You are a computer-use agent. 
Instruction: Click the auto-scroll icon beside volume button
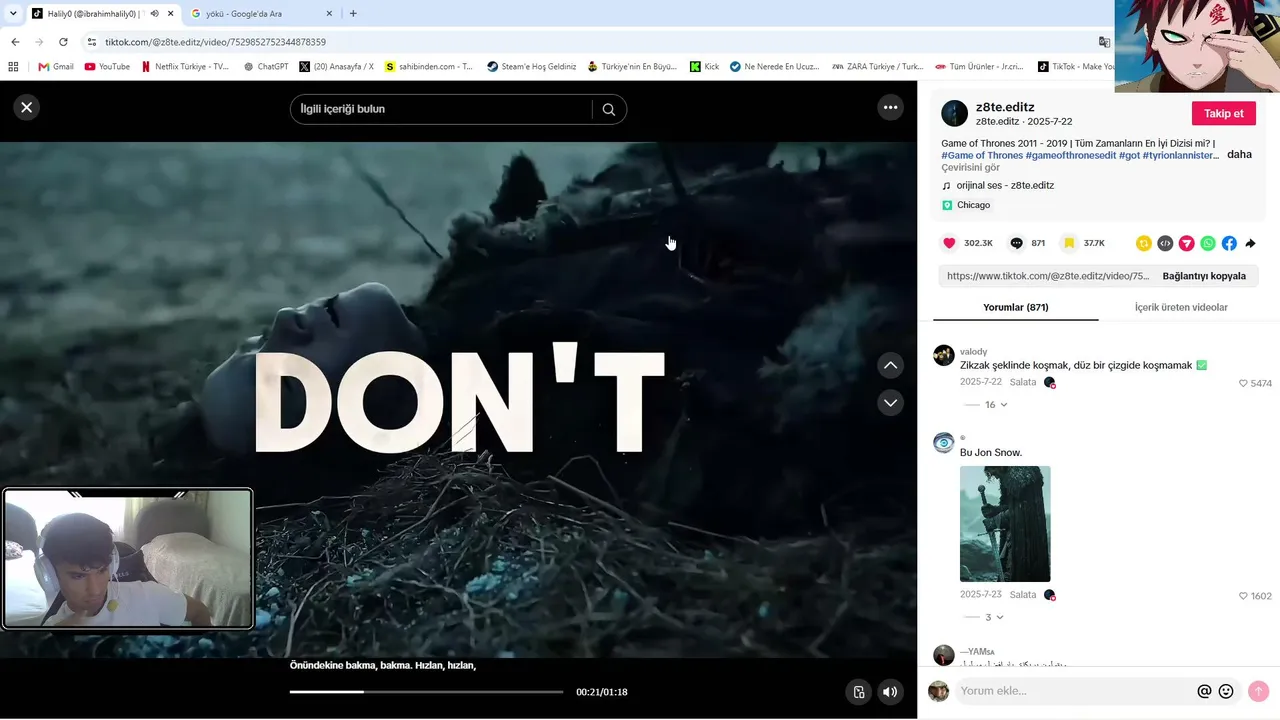[858, 692]
